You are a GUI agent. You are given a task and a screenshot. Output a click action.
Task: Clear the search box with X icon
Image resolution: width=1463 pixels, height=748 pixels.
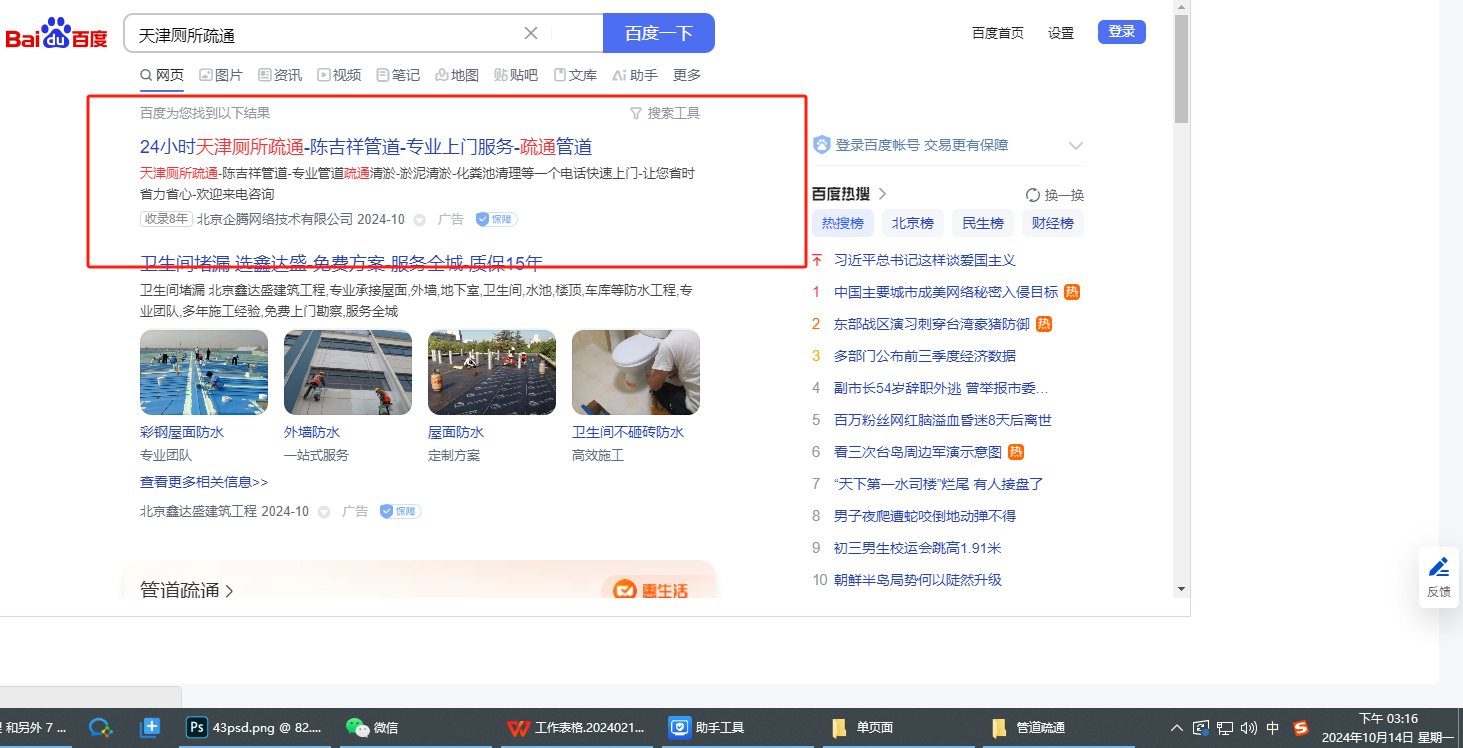(531, 33)
